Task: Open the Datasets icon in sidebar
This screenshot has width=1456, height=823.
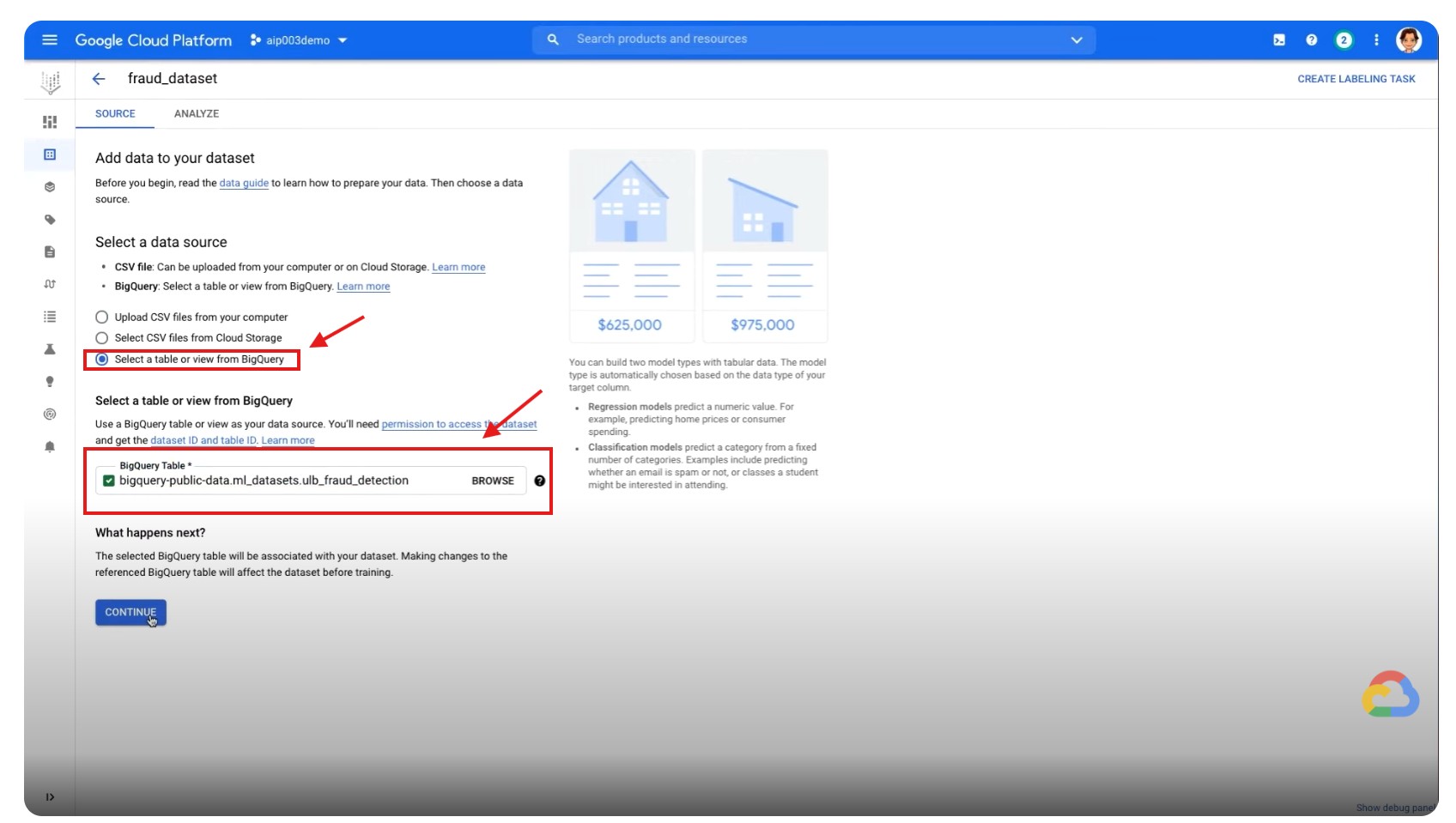Action: (x=50, y=154)
